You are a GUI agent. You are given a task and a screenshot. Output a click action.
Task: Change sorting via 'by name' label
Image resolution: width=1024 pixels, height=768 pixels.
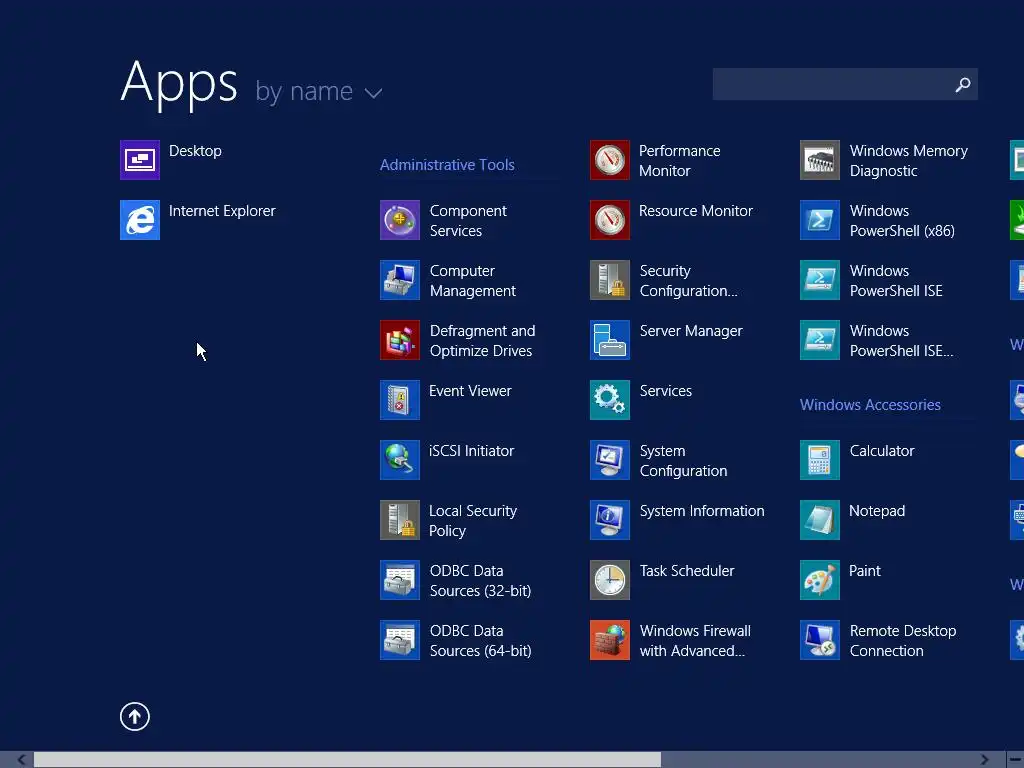[304, 91]
